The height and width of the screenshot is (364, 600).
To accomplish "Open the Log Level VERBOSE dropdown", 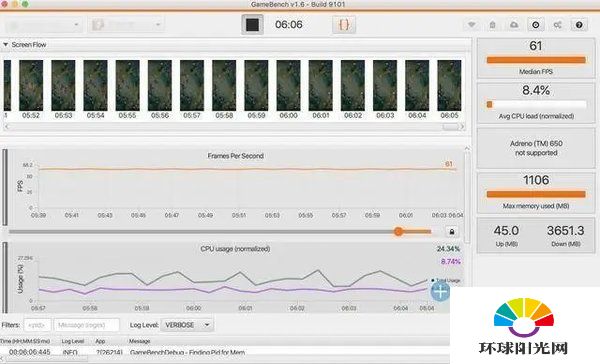I will pyautogui.click(x=187, y=325).
